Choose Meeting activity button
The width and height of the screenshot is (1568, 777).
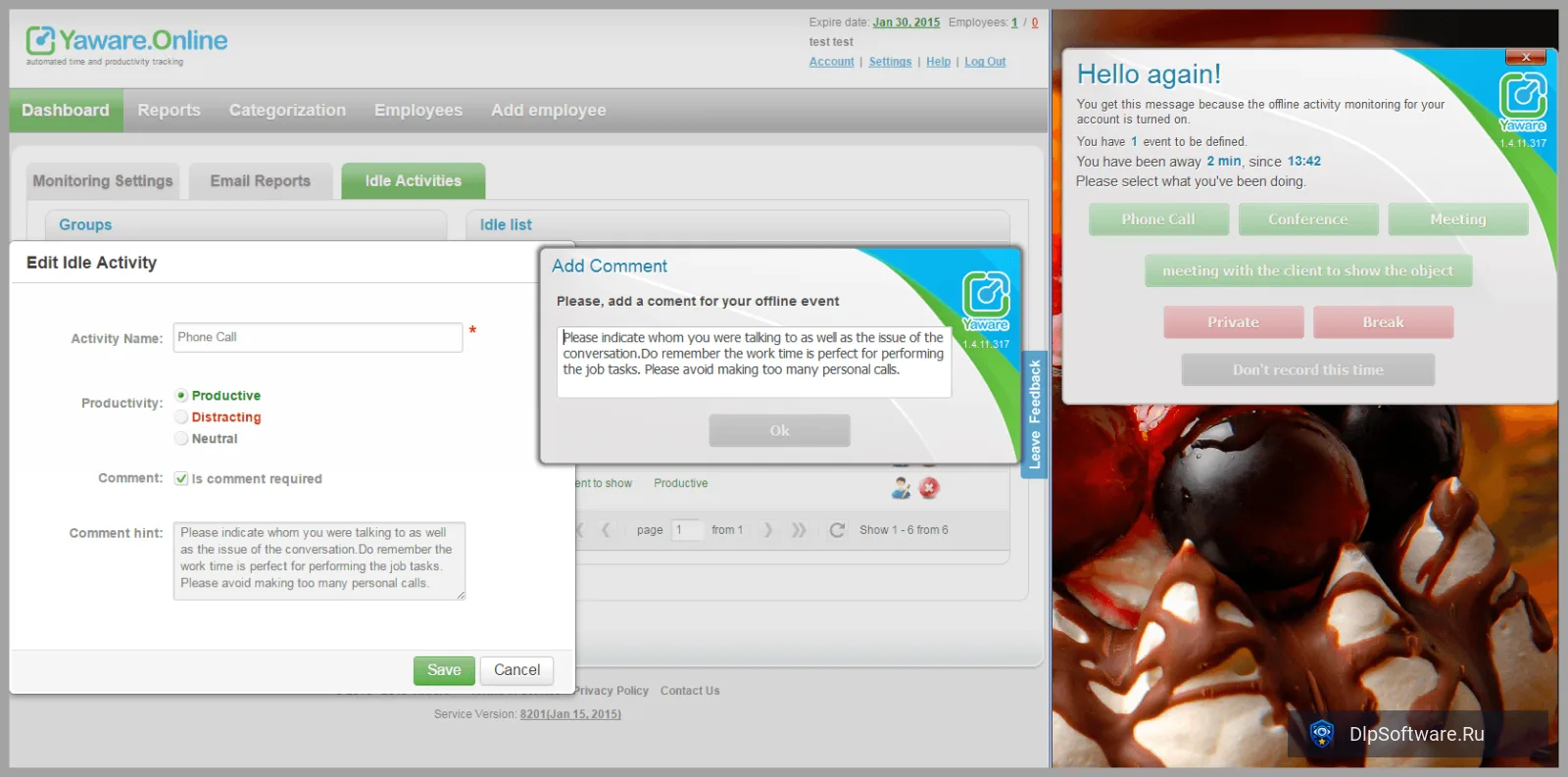1458,219
